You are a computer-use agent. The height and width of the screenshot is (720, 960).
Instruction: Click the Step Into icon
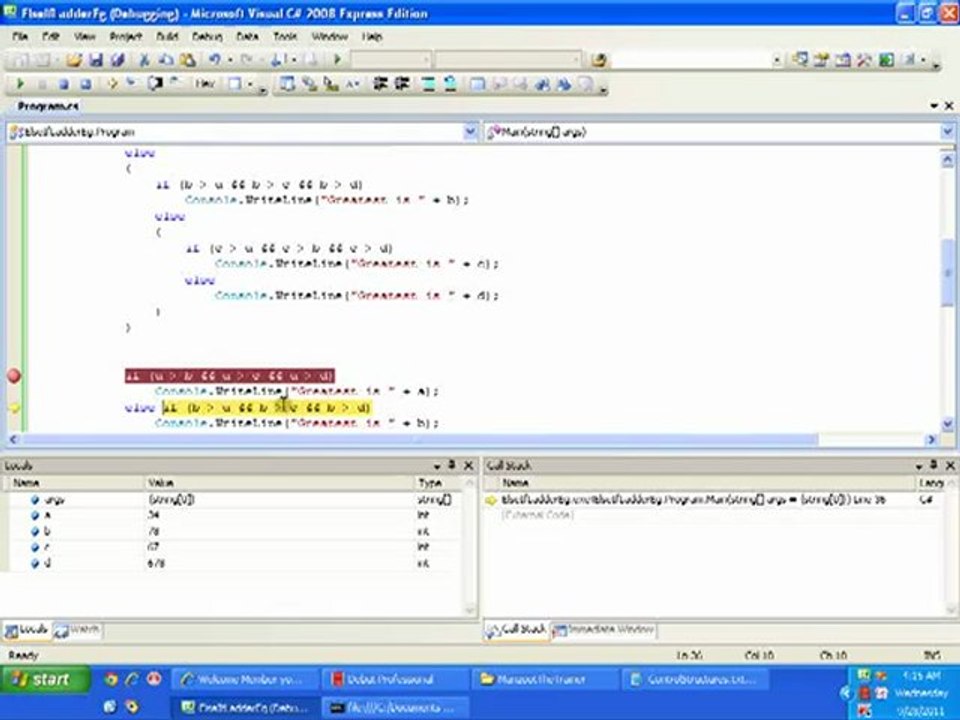pyautogui.click(x=132, y=84)
